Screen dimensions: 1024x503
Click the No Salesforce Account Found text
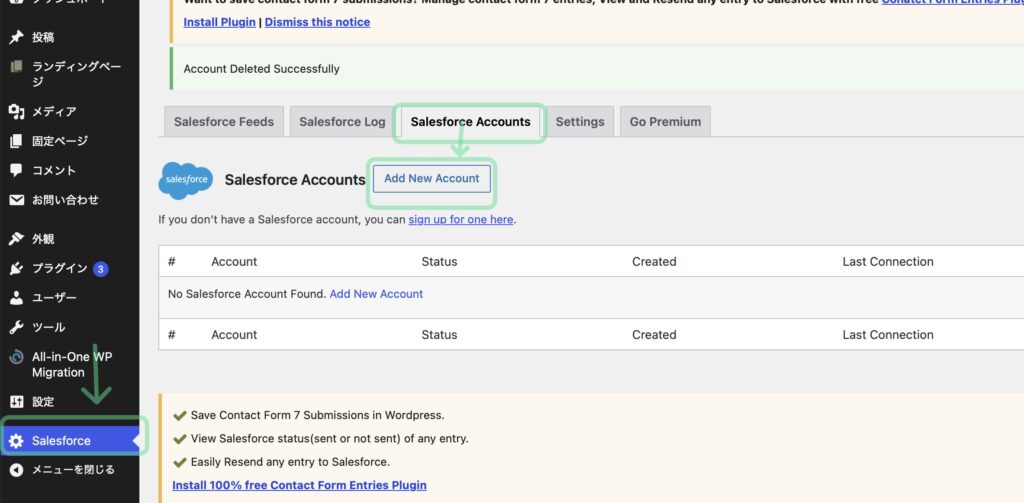(247, 294)
